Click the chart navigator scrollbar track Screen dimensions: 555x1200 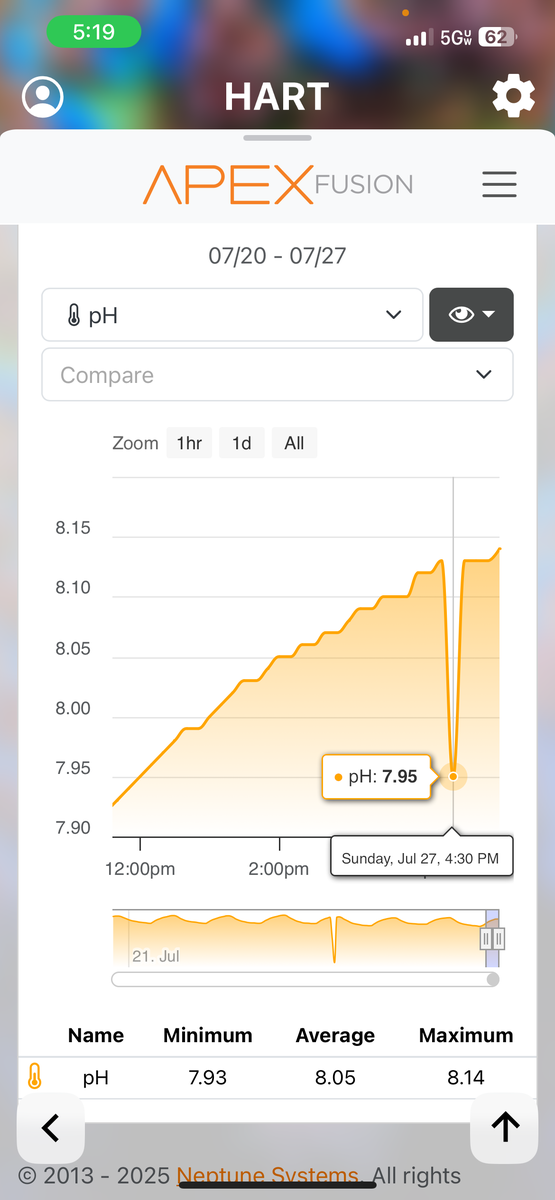(305, 979)
